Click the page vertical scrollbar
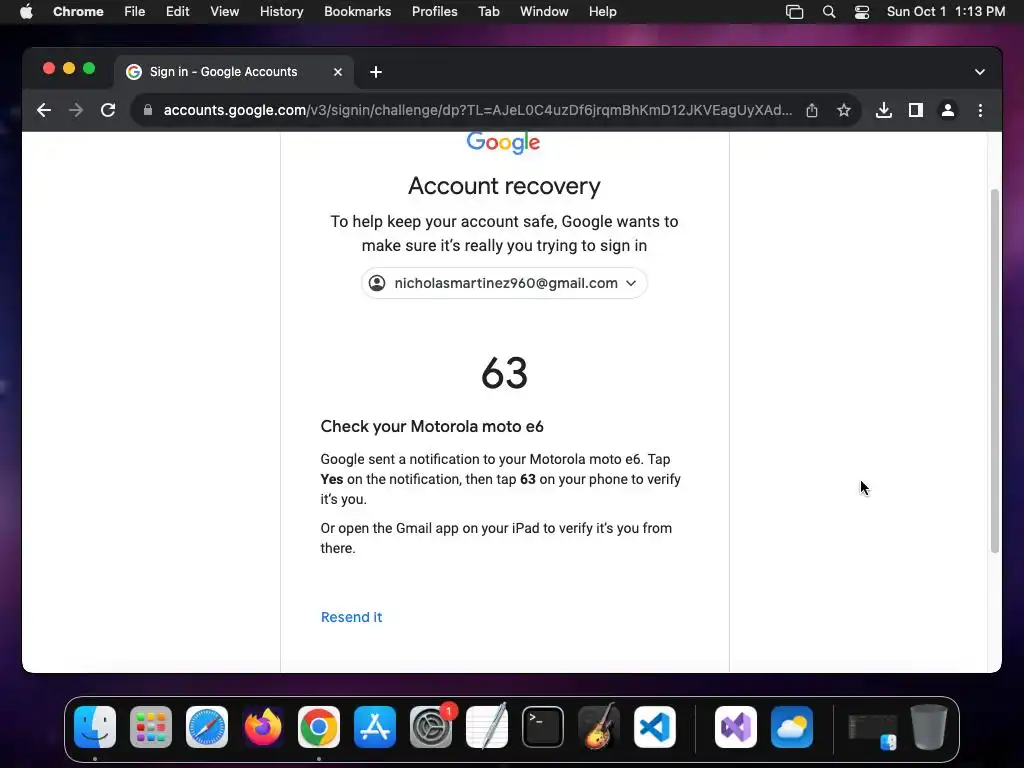The width and height of the screenshot is (1024, 768). point(995,371)
